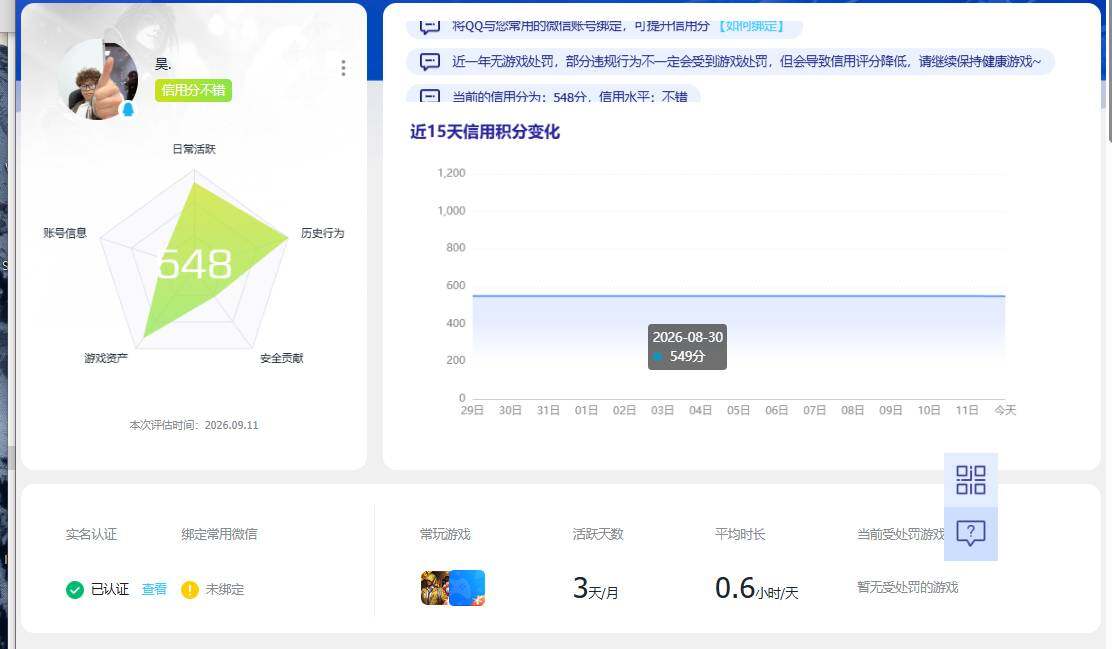Click the 实名认证 label
Screen dimensions: 1112x649
(x=91, y=534)
